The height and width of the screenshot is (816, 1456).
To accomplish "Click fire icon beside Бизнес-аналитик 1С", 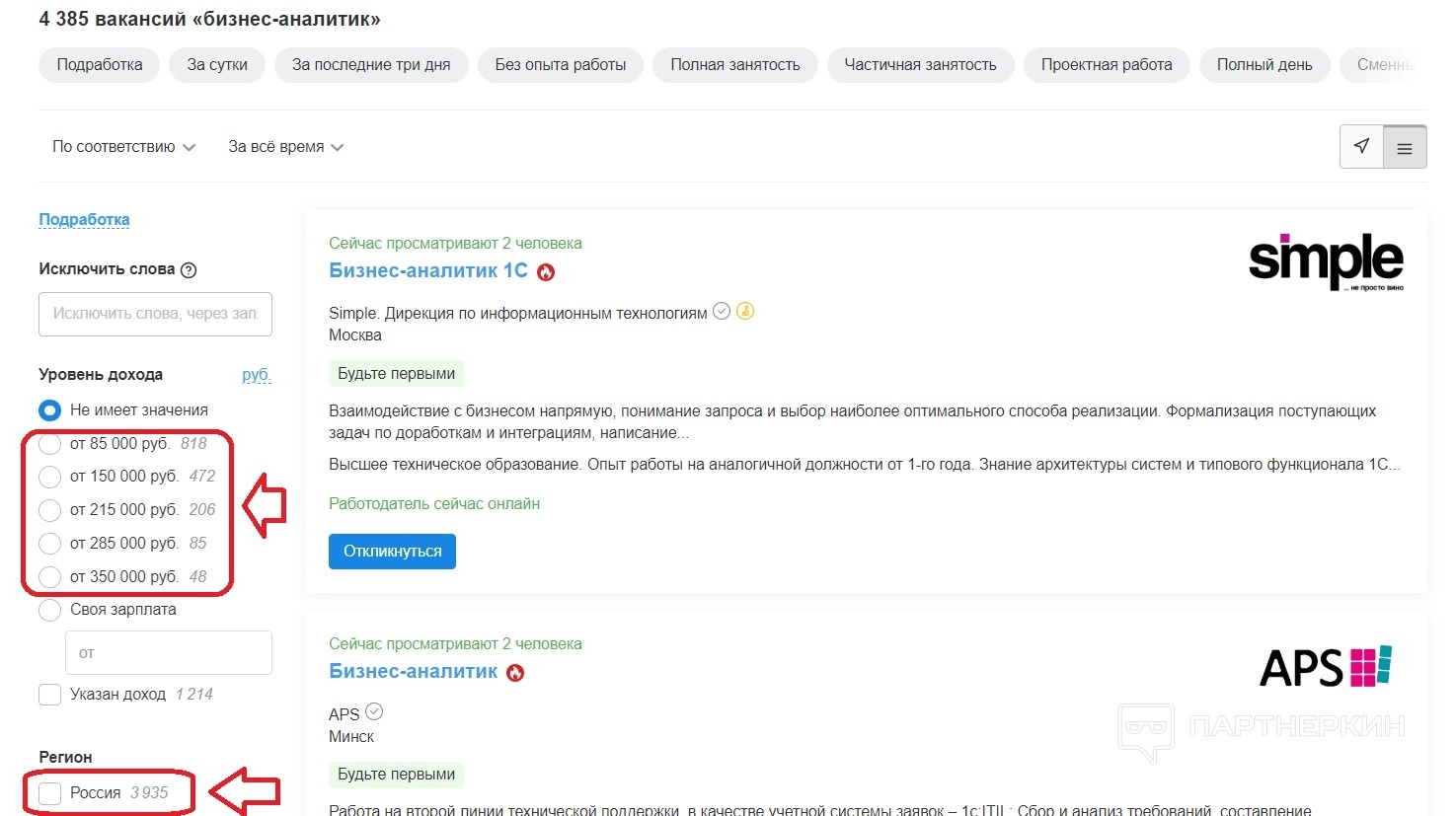I will 546,272.
